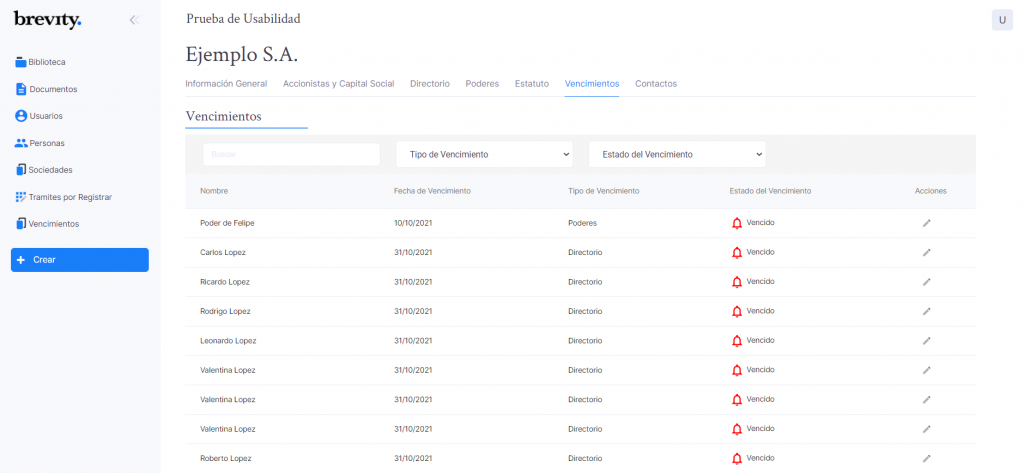
Task: Click the date 10/10/2021
Action: pyautogui.click(x=413, y=223)
